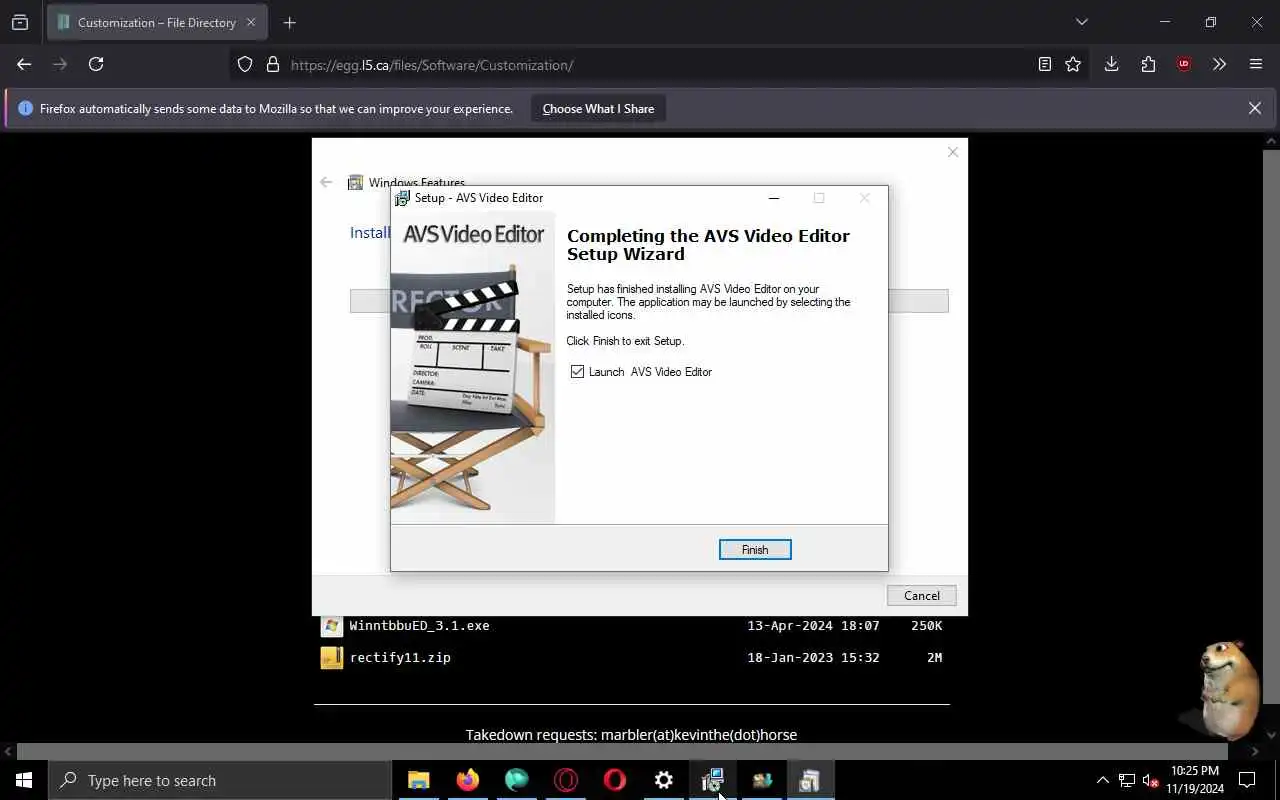Click the date 18-Jan-2023 15:32
This screenshot has width=1280, height=800.
point(813,658)
